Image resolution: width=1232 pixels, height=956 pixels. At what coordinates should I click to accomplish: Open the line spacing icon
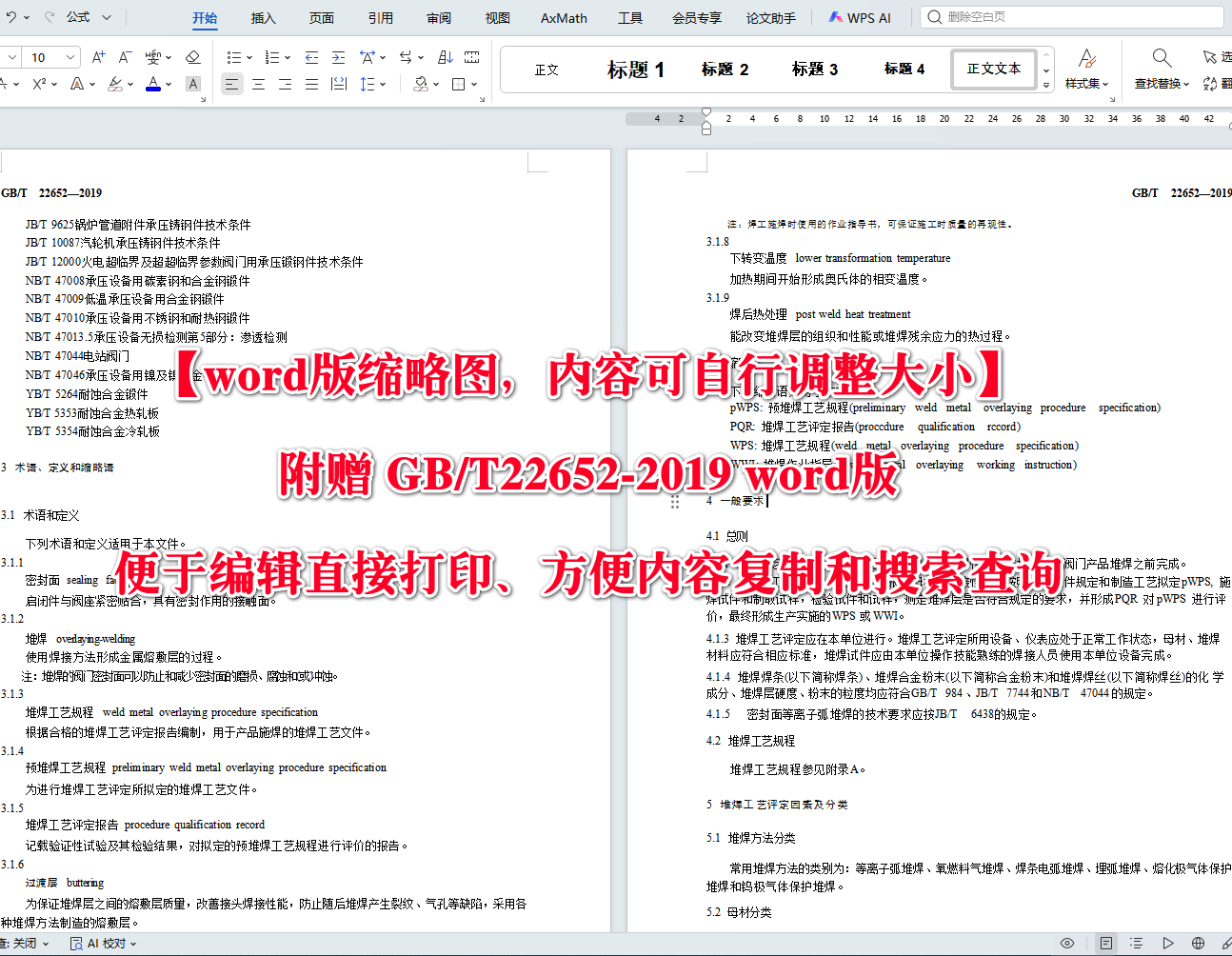pos(368,85)
